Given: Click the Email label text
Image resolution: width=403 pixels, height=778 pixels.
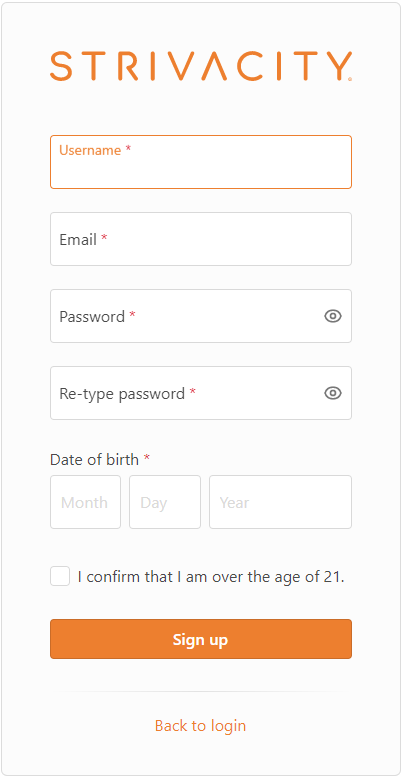Looking at the screenshot, I should (78, 240).
